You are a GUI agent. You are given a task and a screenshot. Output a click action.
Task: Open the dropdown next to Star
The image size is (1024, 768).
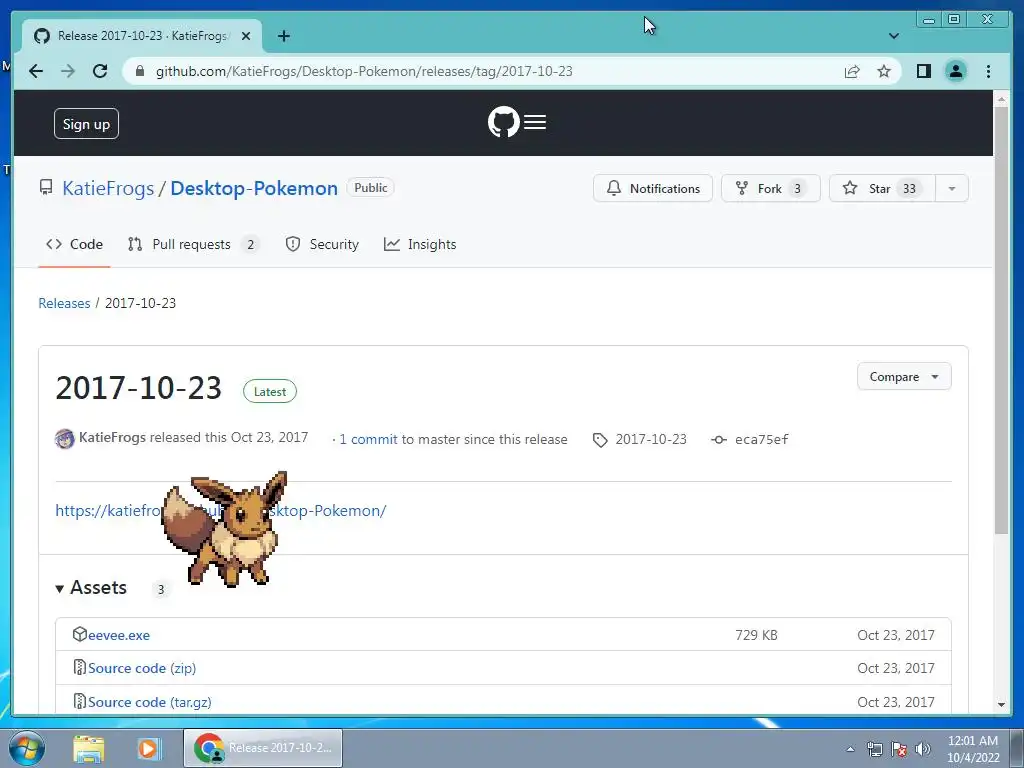(952, 189)
